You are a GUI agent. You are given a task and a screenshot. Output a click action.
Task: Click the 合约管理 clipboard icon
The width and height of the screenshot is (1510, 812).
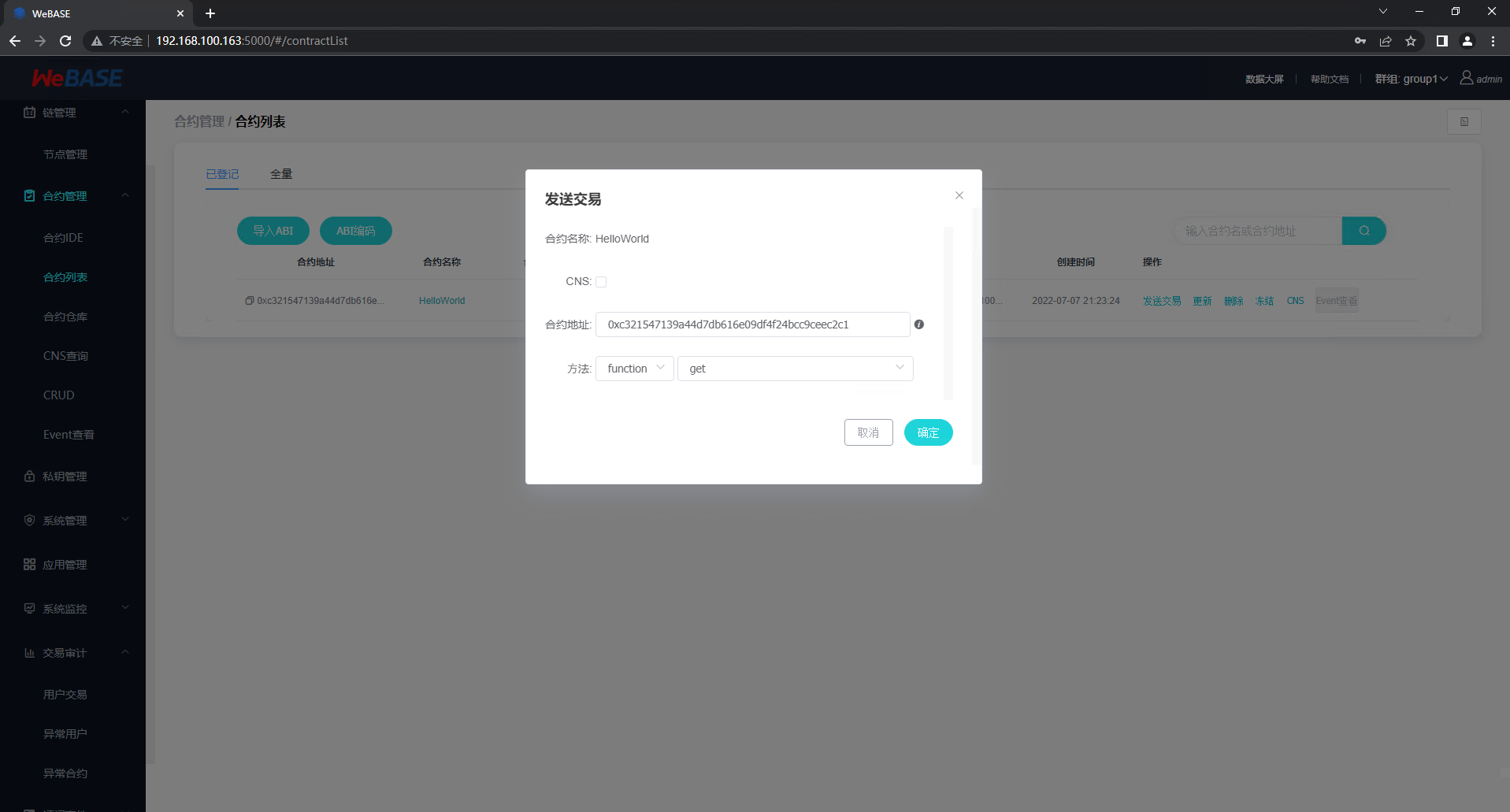pos(29,196)
